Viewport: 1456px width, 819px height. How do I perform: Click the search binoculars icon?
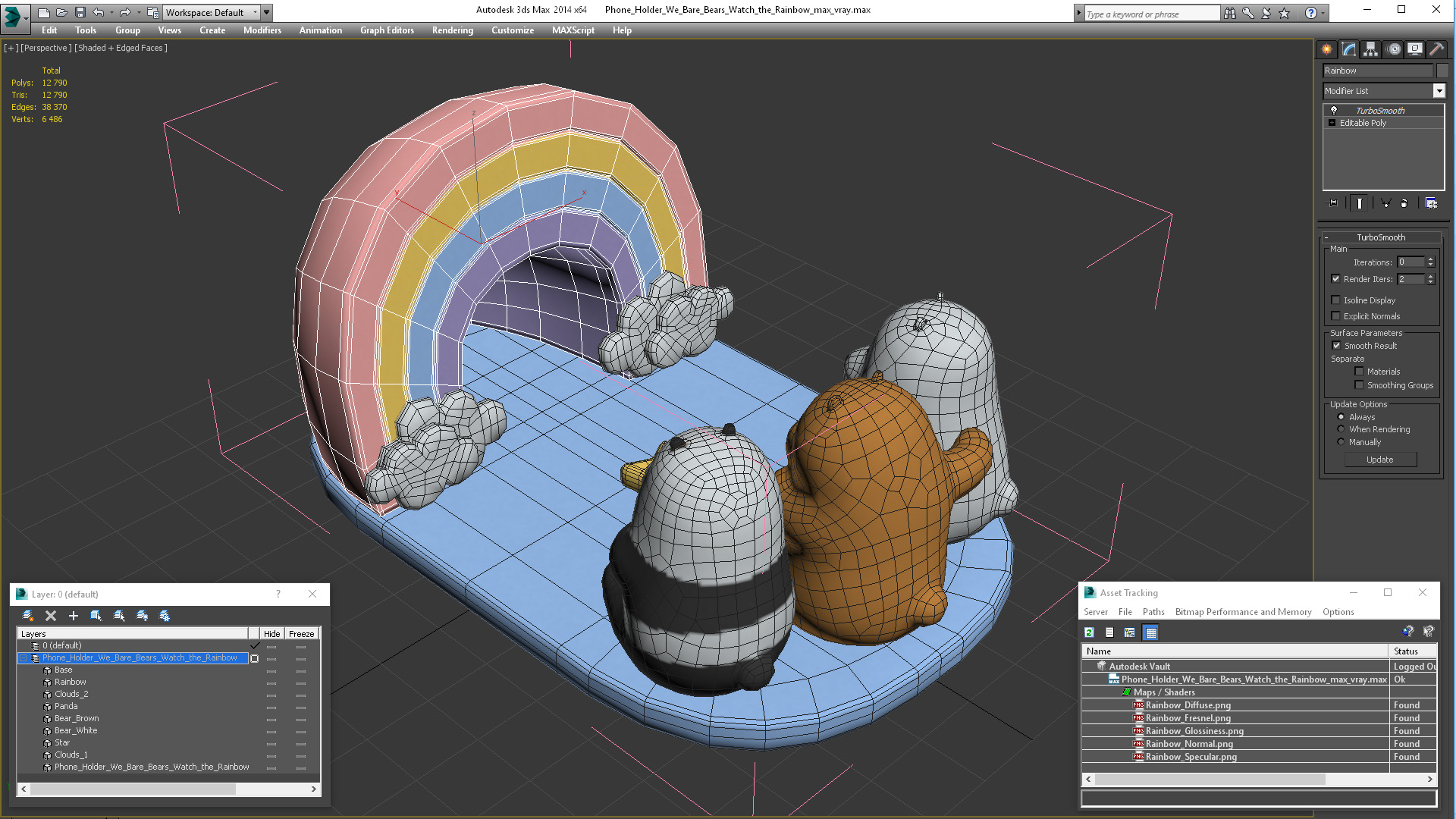[x=1229, y=13]
